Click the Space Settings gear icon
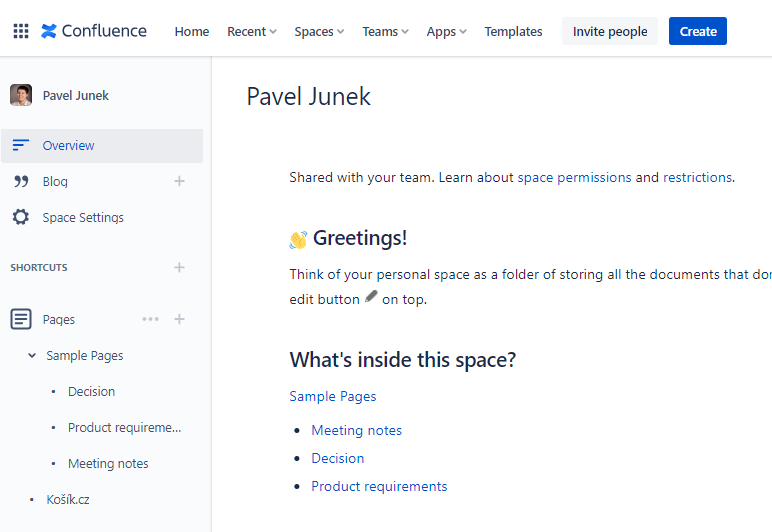Viewport: 772px width, 532px height. (21, 217)
